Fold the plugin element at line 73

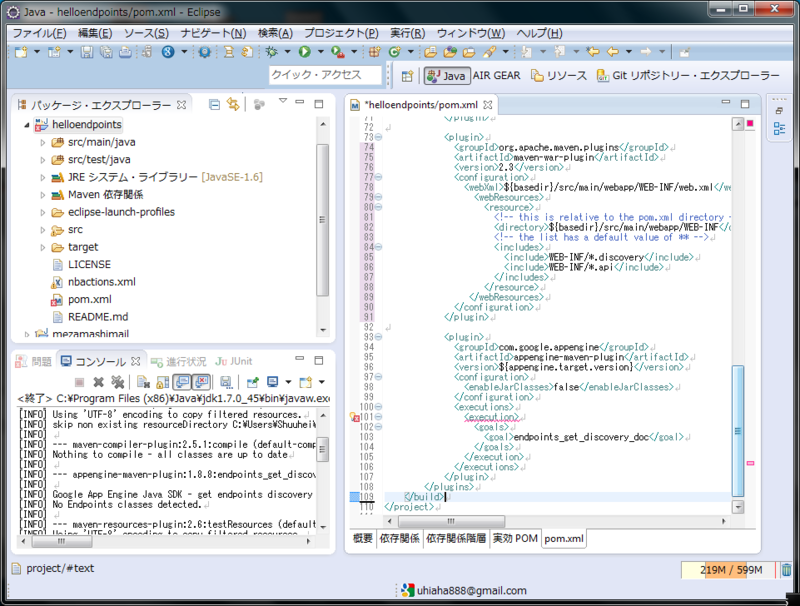[x=379, y=137]
